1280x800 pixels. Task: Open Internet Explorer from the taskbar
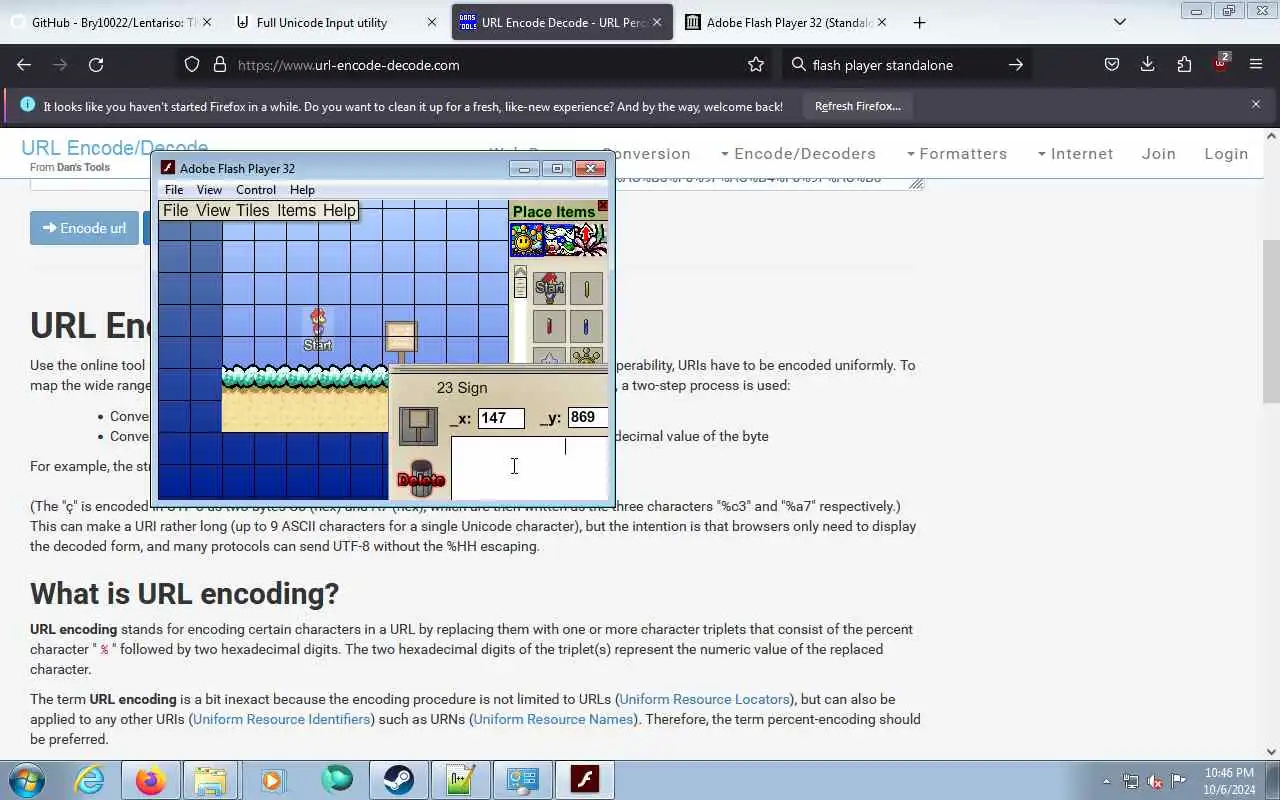tap(89, 780)
